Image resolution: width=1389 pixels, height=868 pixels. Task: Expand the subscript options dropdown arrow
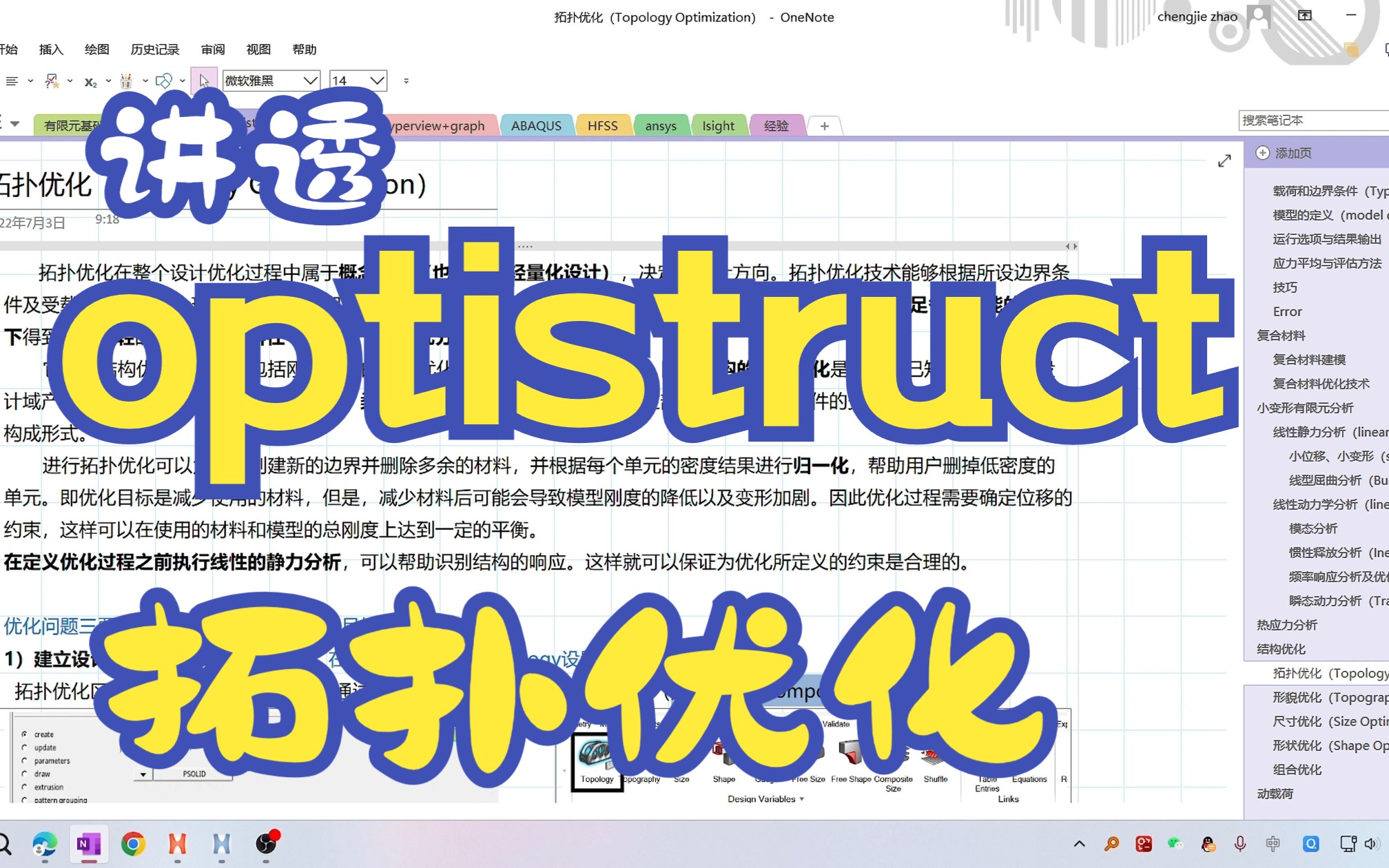(108, 81)
